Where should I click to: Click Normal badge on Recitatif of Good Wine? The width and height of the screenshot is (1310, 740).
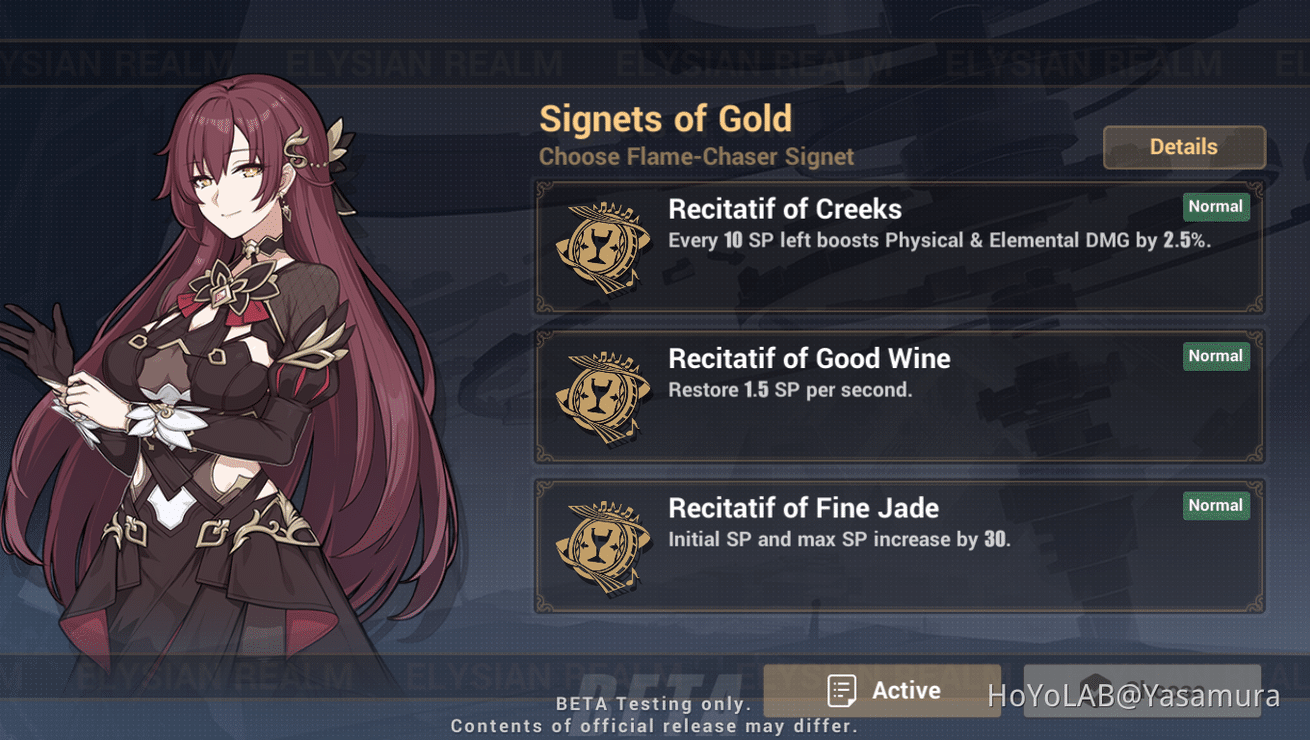(1215, 356)
